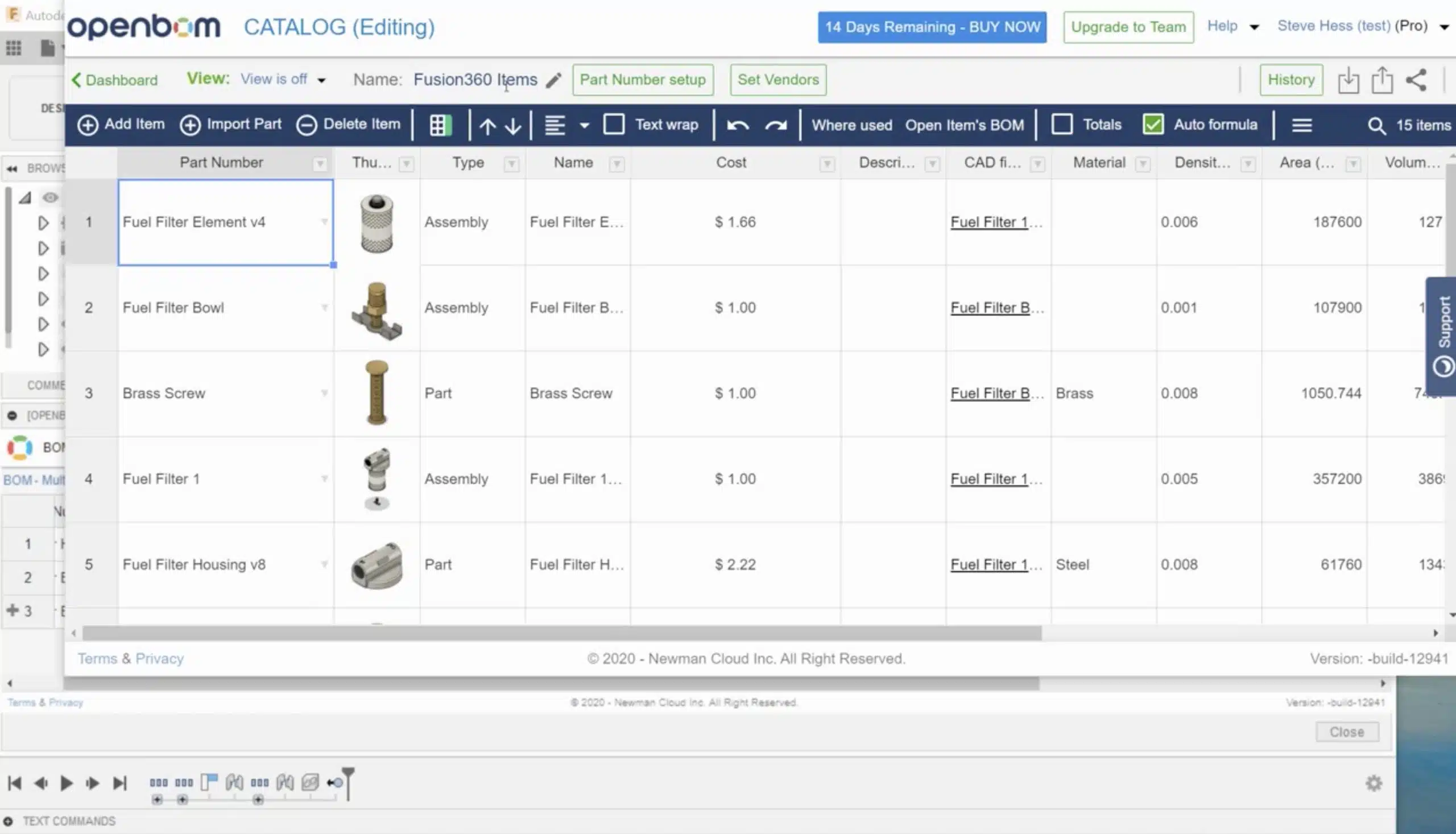The height and width of the screenshot is (834, 1456).
Task: Click the Fuel Filter Element thumbnail
Action: 377,223
